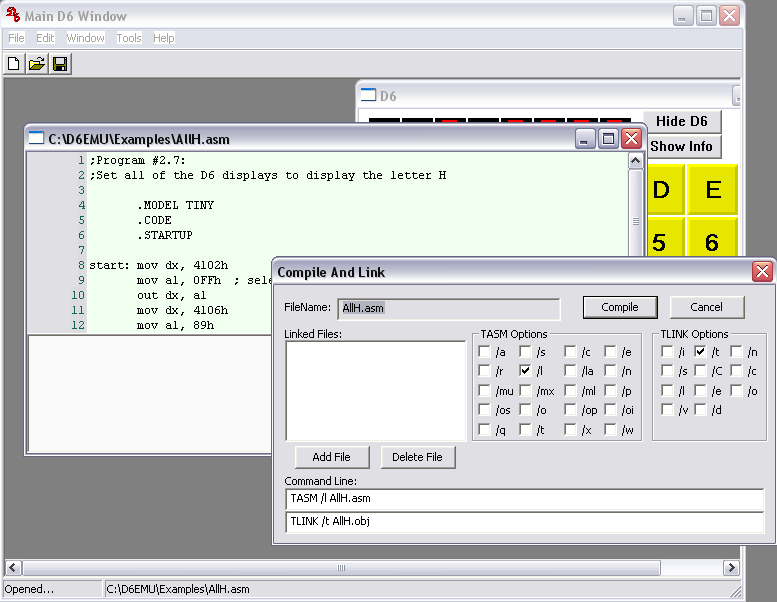Image resolution: width=777 pixels, height=602 pixels.
Task: Click the New file toolbar icon
Action: [x=14, y=64]
